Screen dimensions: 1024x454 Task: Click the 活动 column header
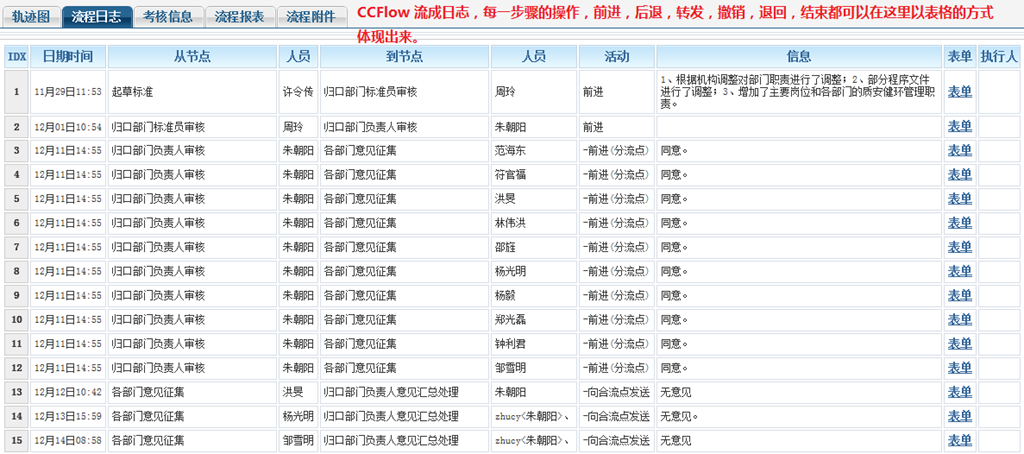[x=616, y=57]
